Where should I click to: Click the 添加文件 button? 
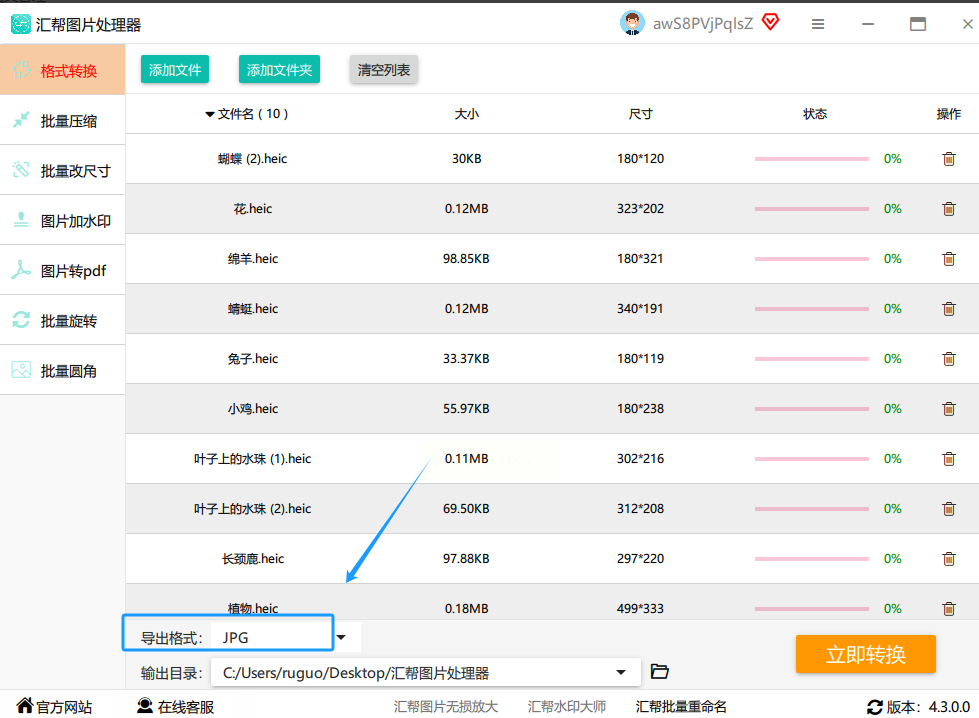point(175,69)
